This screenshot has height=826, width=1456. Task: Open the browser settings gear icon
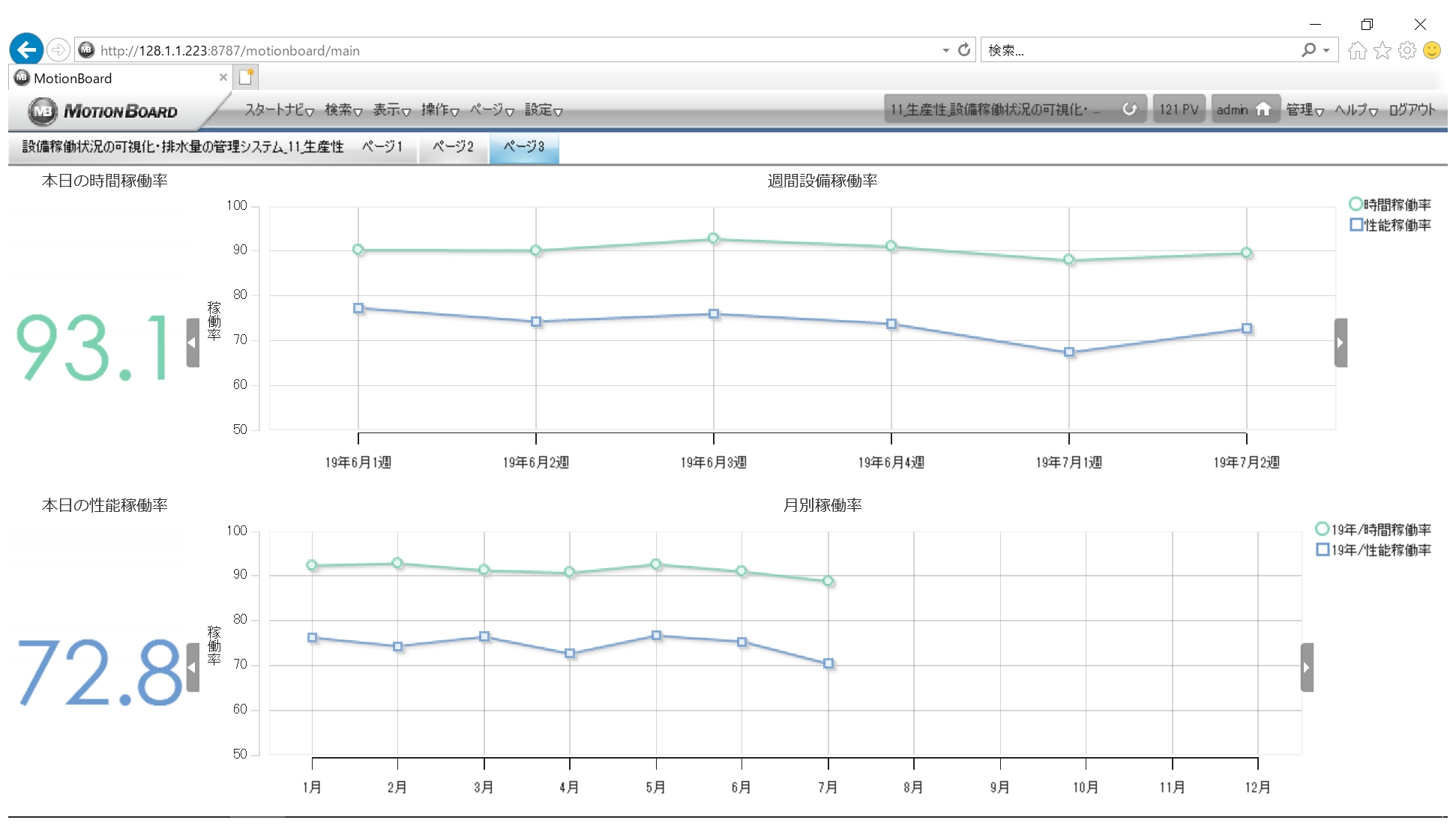click(1407, 50)
